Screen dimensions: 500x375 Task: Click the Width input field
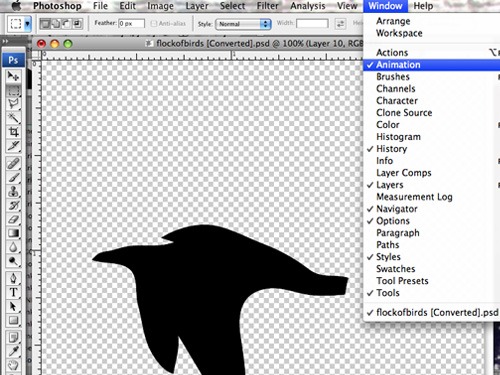312,24
